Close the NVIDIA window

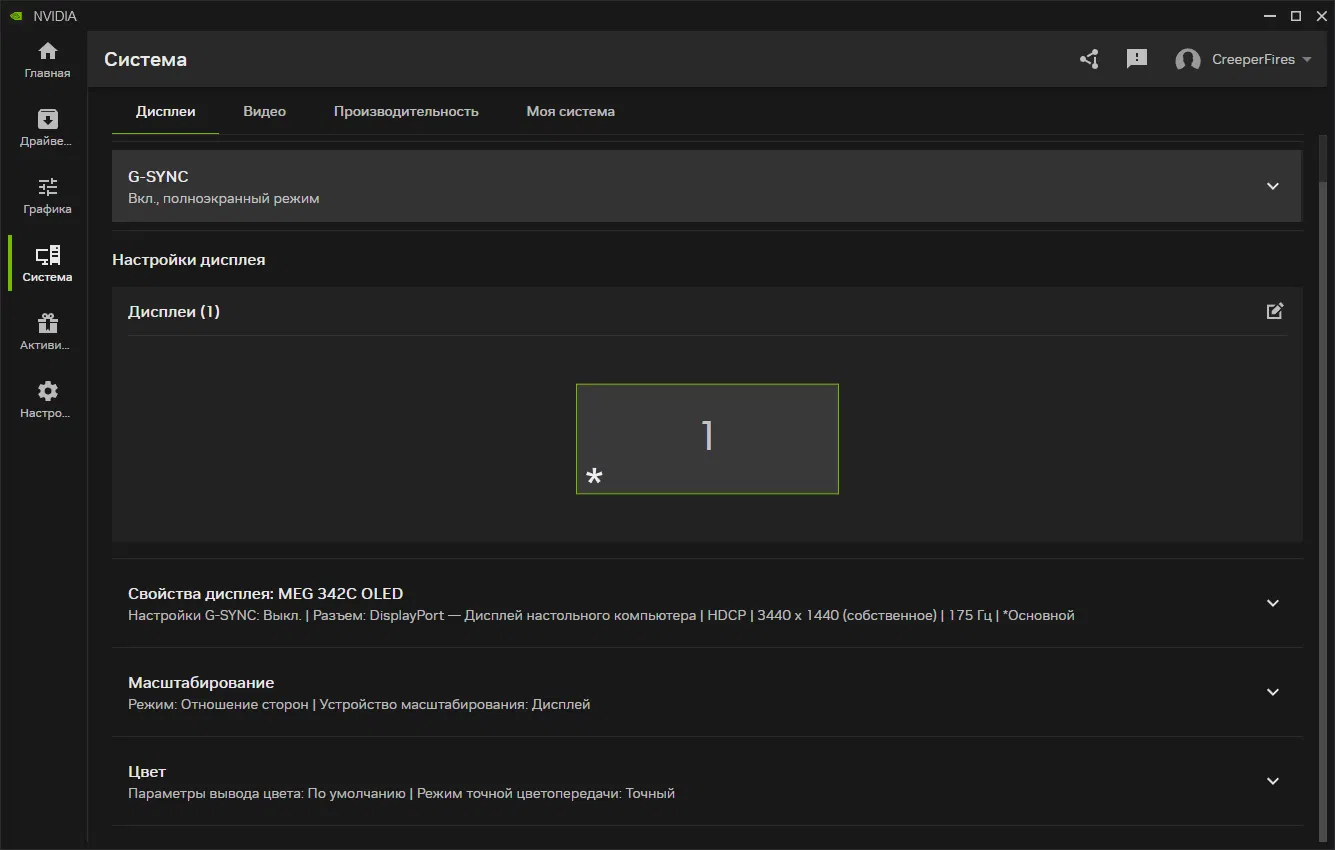click(1320, 16)
